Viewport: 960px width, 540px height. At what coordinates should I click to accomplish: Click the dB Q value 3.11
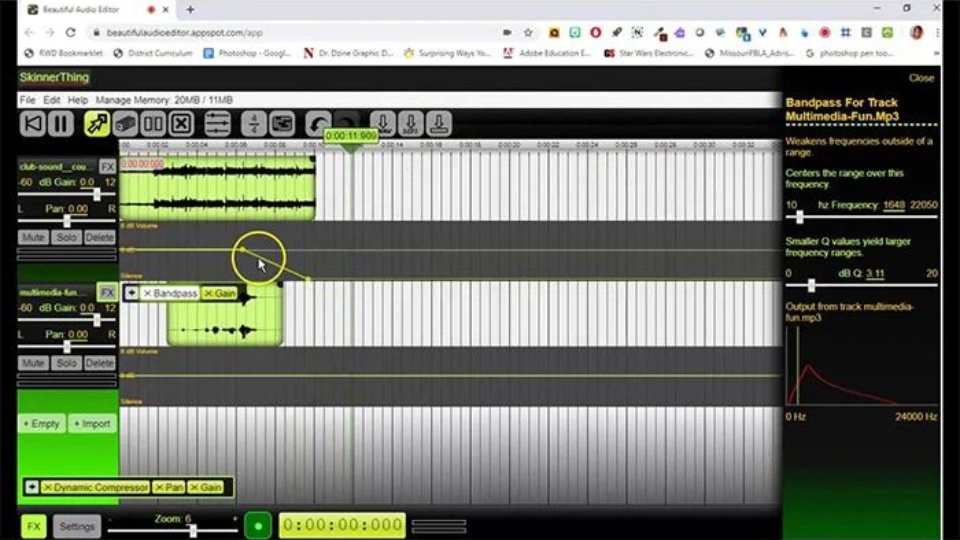[x=875, y=274]
